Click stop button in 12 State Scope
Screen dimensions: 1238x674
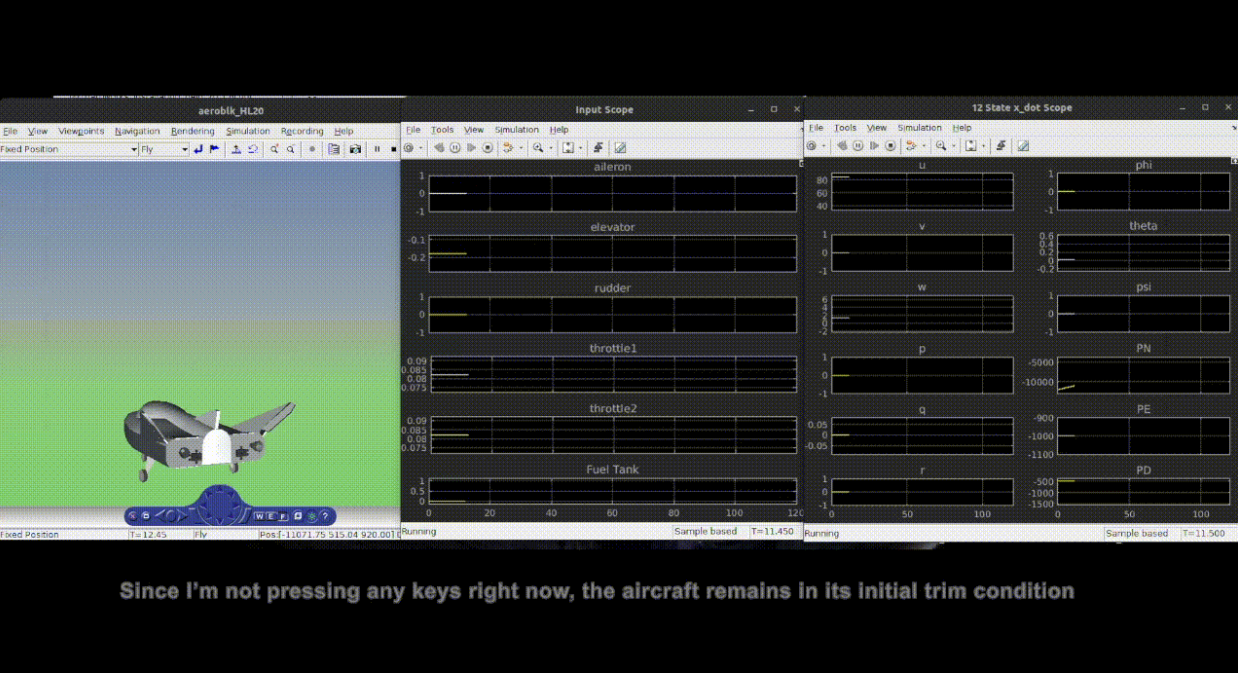tap(890, 146)
